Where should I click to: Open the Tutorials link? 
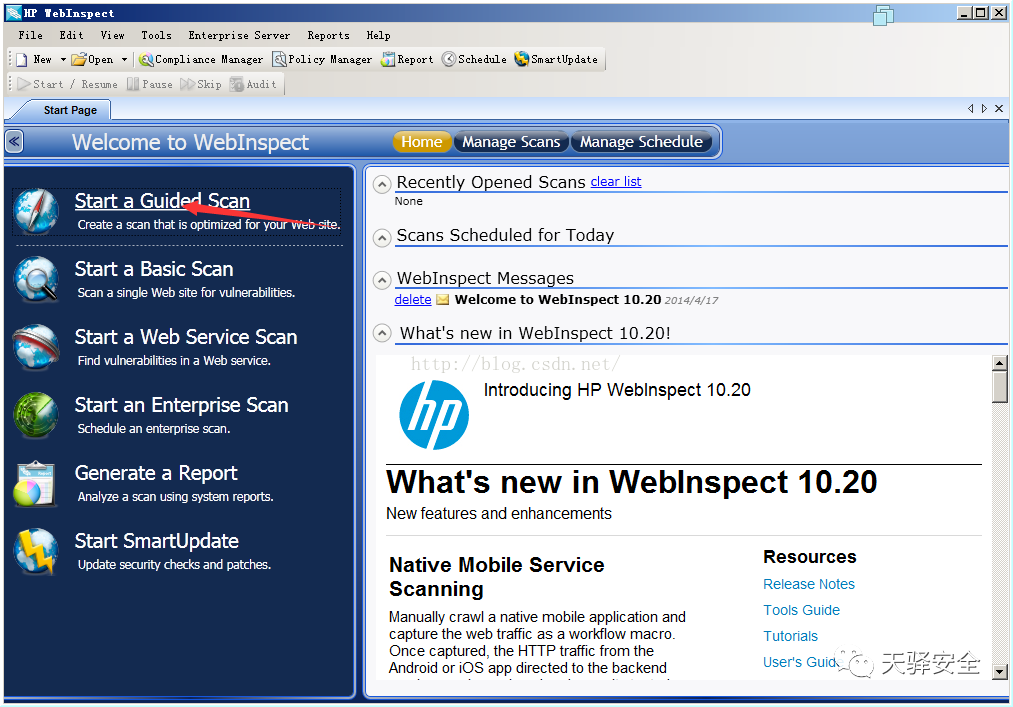pos(790,636)
